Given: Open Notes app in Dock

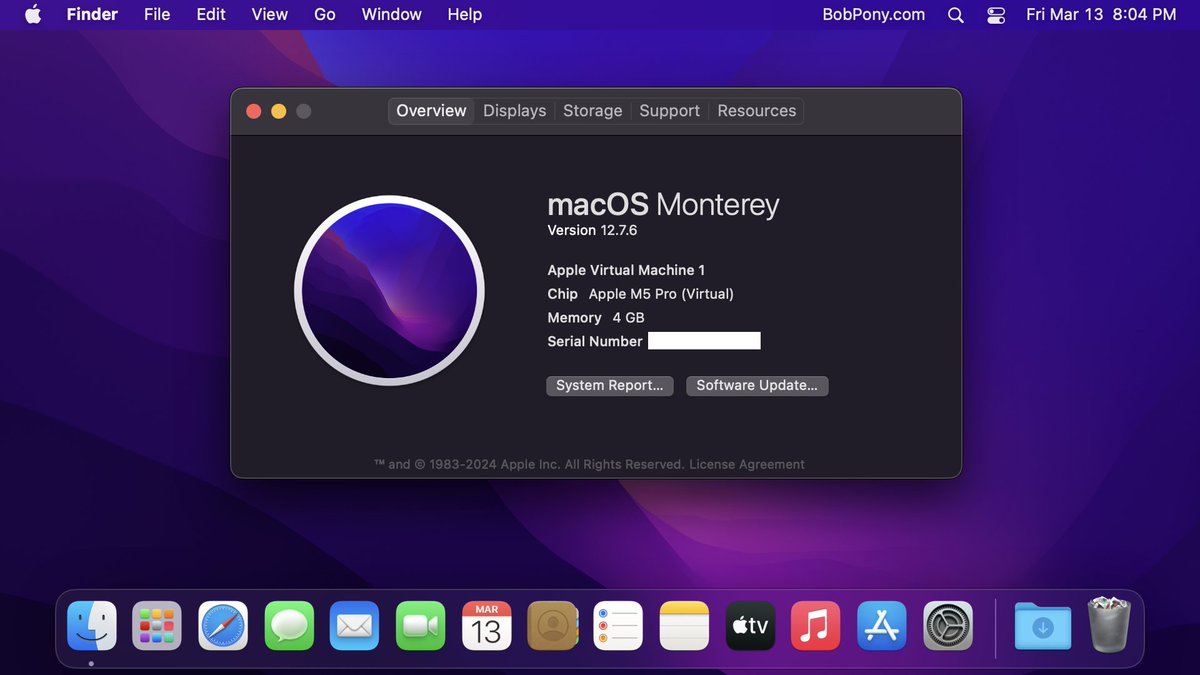Looking at the screenshot, I should pyautogui.click(x=685, y=626).
